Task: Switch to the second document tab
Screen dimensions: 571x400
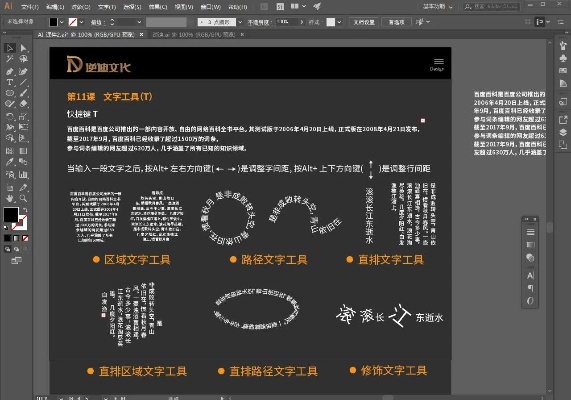Action: coord(193,35)
